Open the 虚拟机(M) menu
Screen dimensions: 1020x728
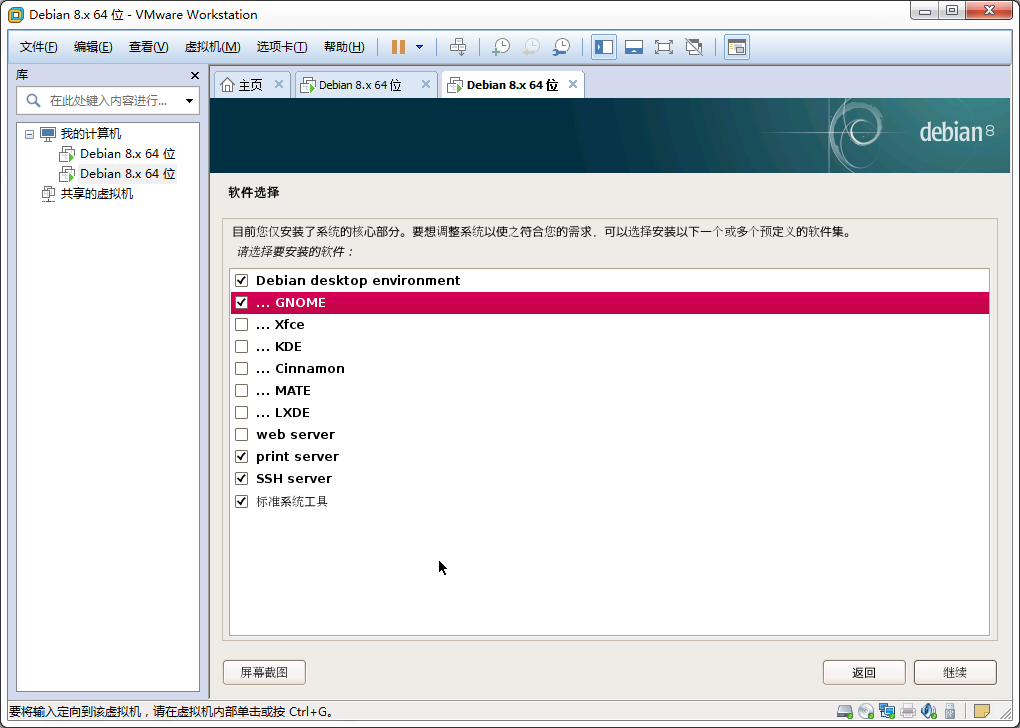click(x=213, y=47)
